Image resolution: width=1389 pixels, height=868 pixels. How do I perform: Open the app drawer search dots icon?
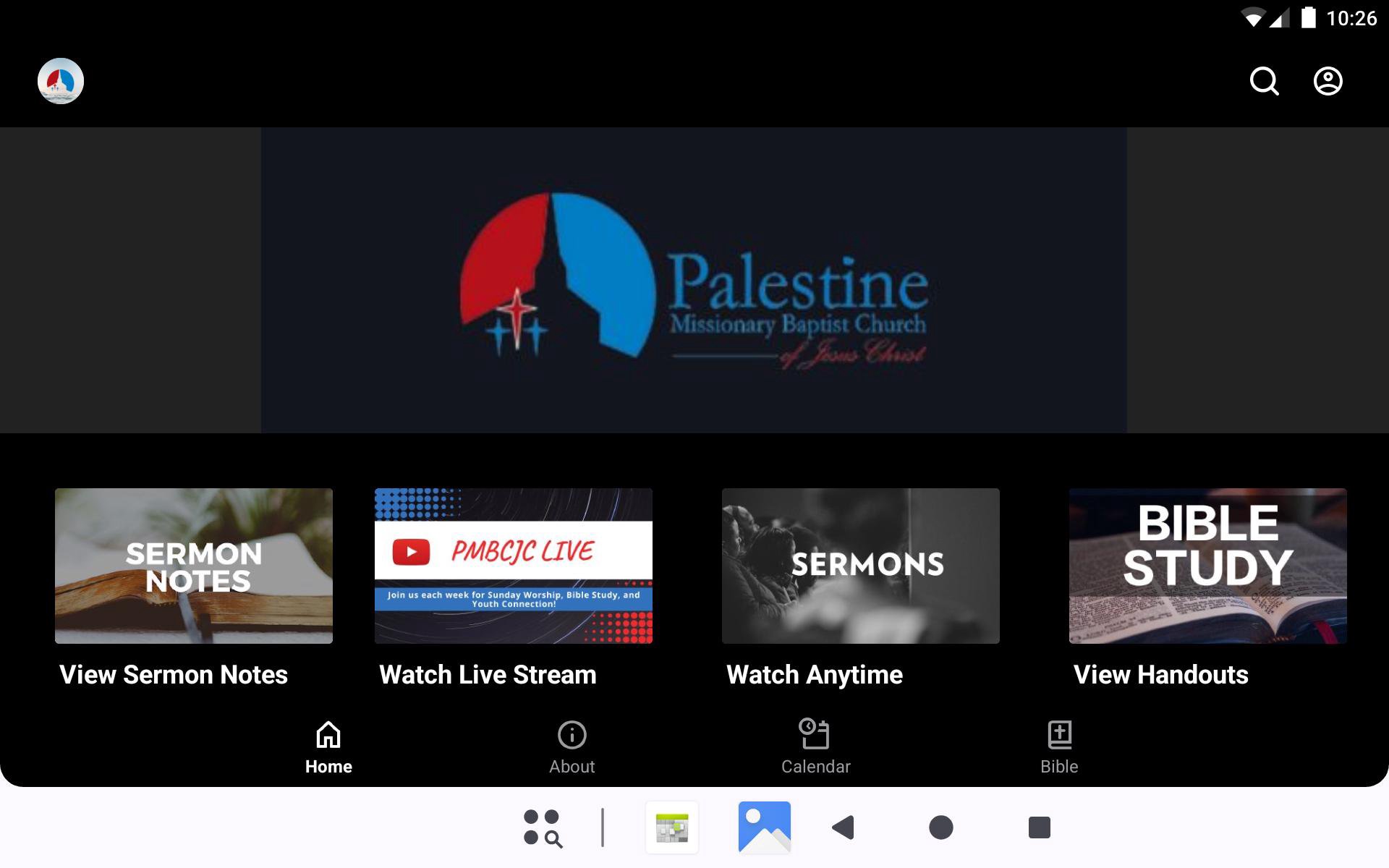pos(543,827)
